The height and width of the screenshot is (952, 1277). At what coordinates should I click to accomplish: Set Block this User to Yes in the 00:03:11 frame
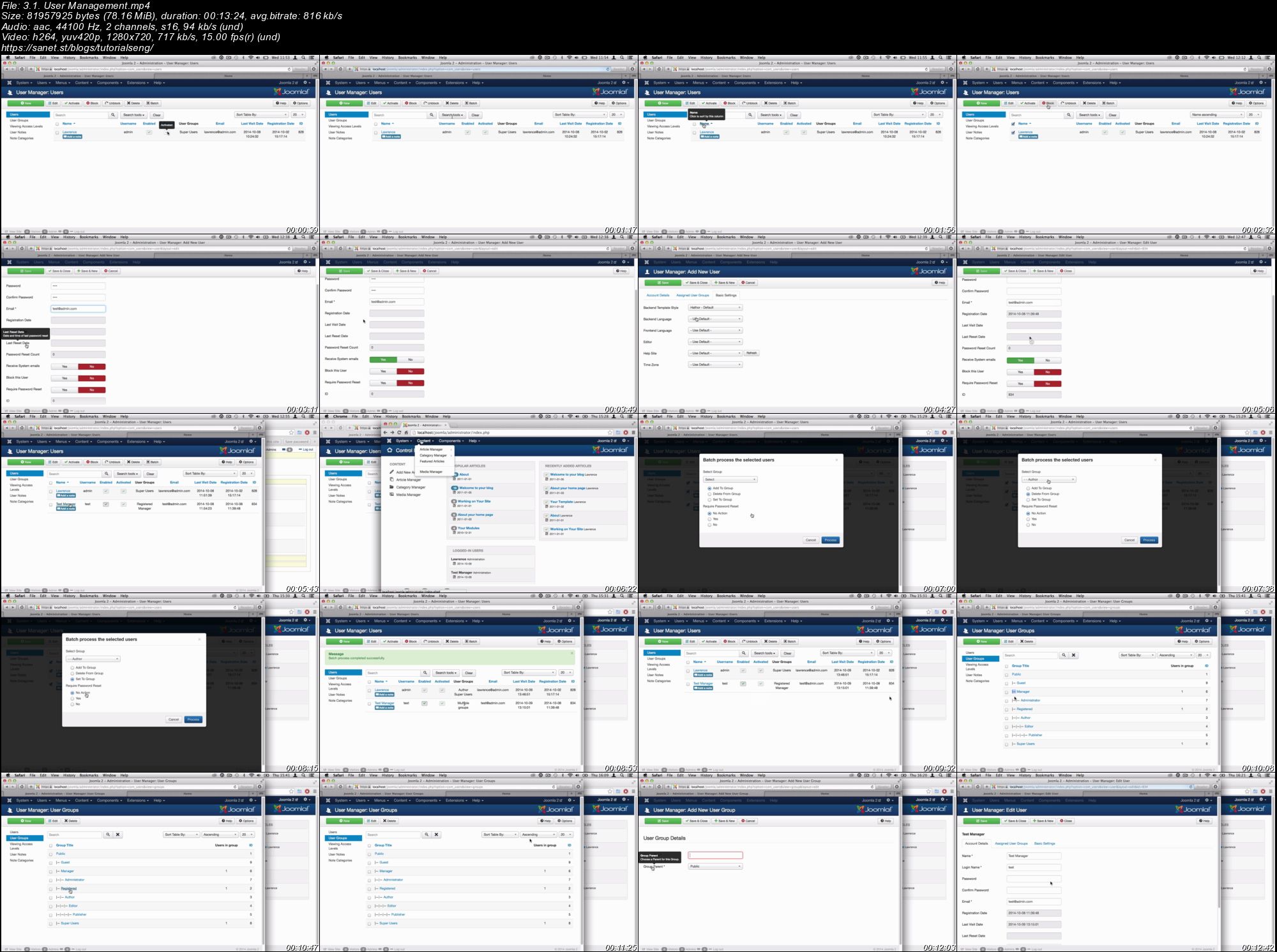coord(64,378)
